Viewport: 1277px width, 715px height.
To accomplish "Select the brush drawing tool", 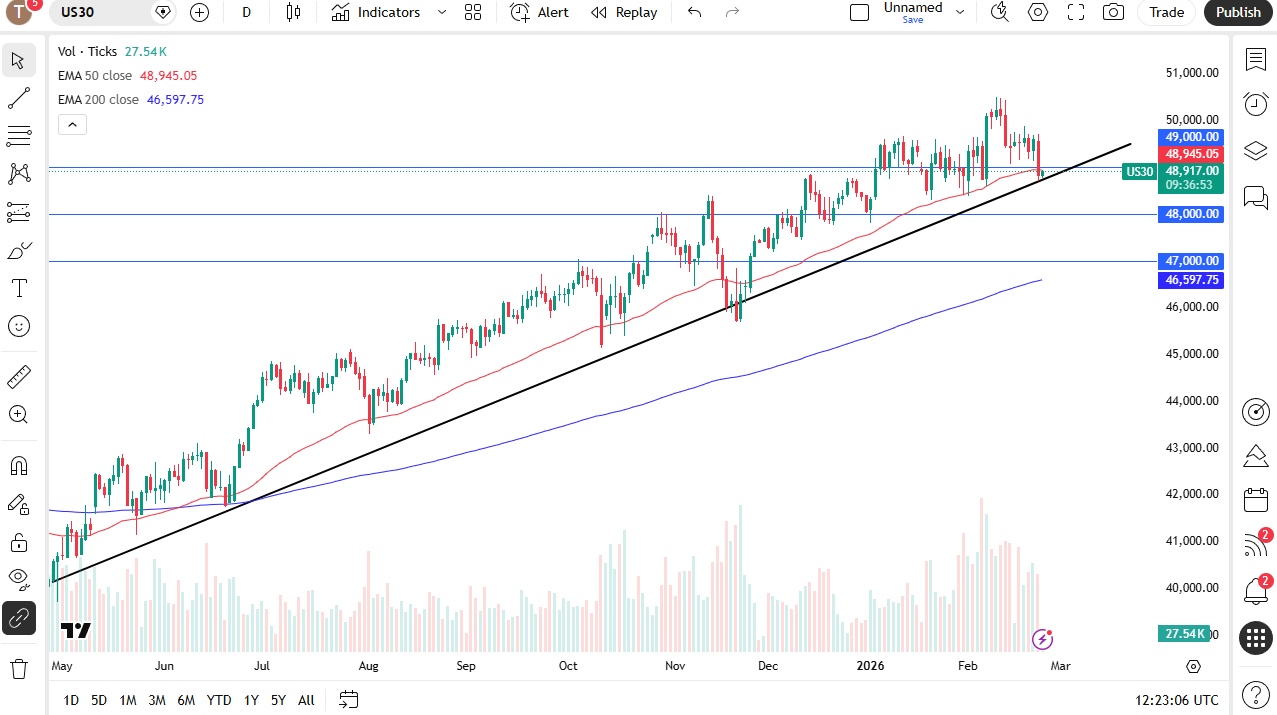I will click(18, 250).
